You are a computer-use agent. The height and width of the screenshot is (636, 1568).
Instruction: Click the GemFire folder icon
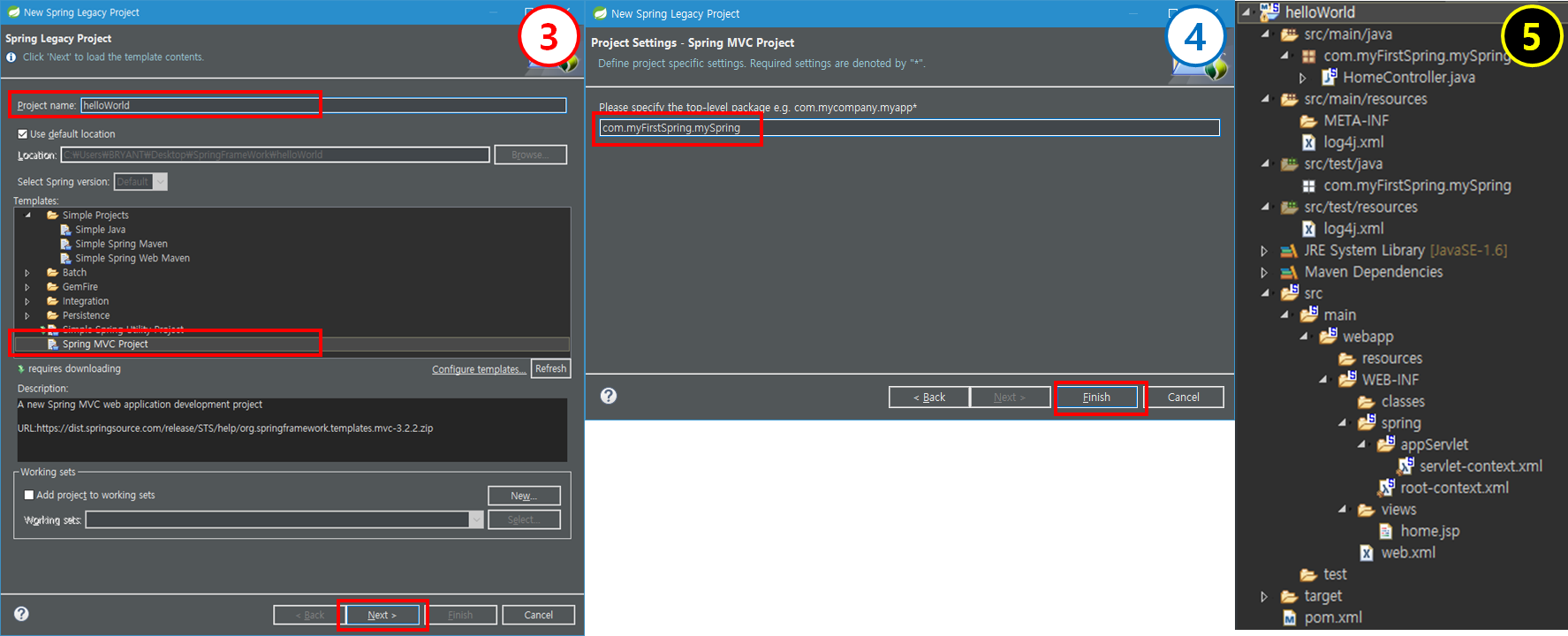(53, 286)
